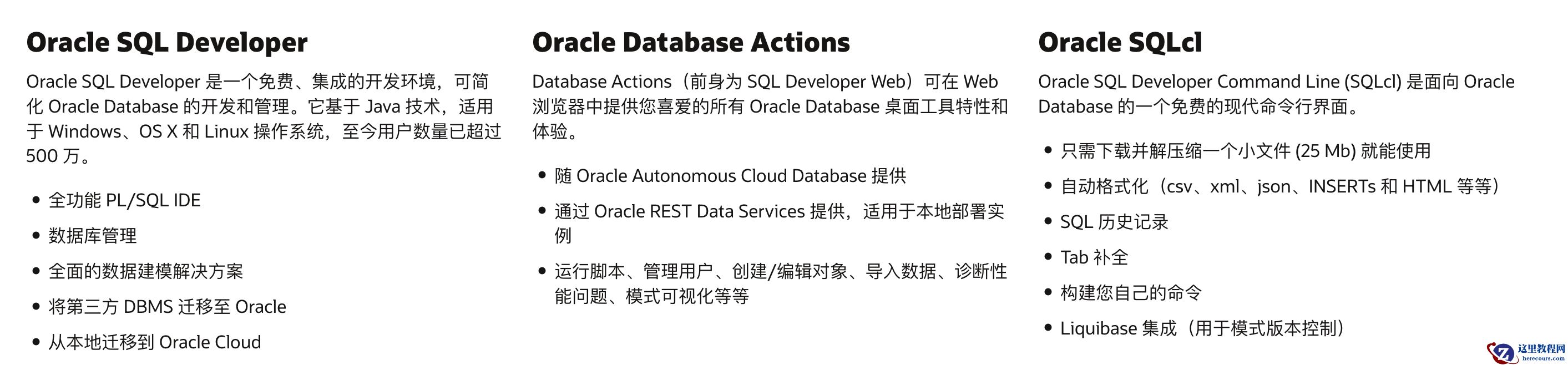Click the 全功能 PL/SQL IDE bullet item

pos(124,200)
